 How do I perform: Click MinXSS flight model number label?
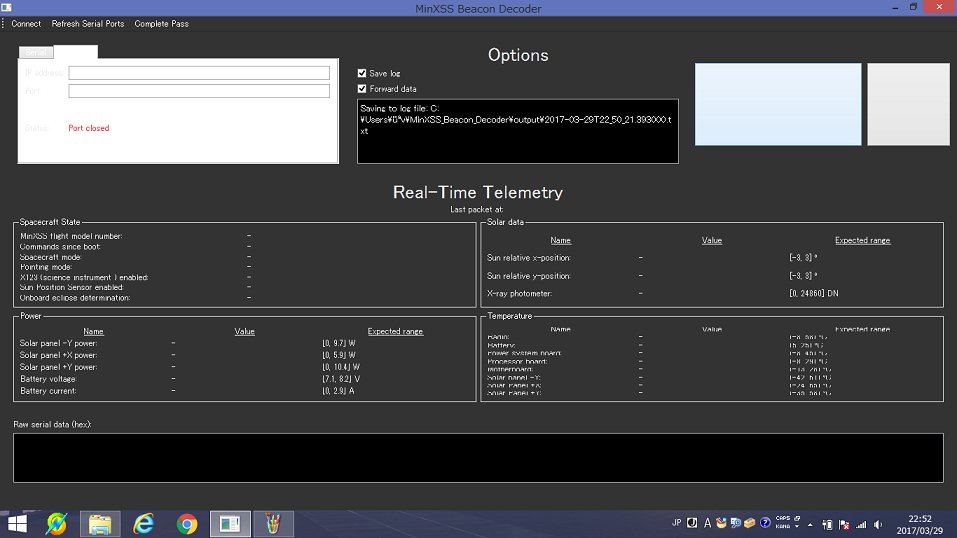click(71, 236)
